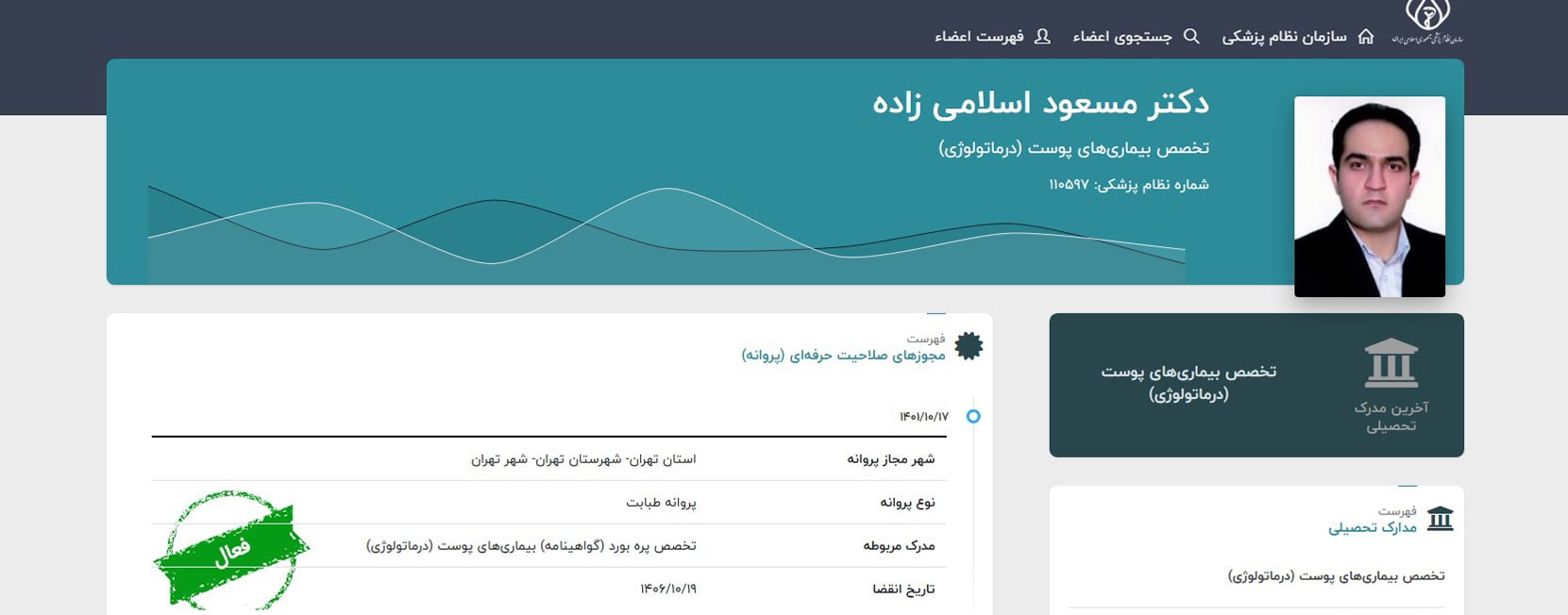
Task: Click the license date ۱۴۰۱/۱۰/۱۷
Action: (x=923, y=417)
